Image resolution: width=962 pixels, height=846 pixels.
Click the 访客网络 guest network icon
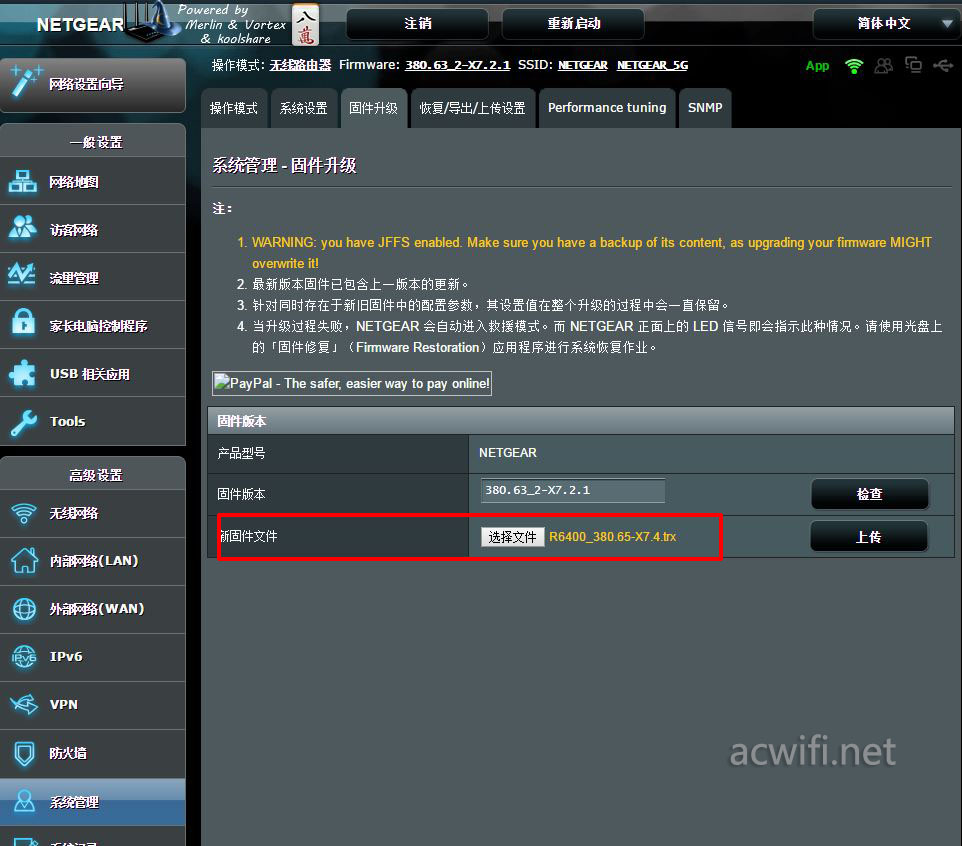(23, 228)
